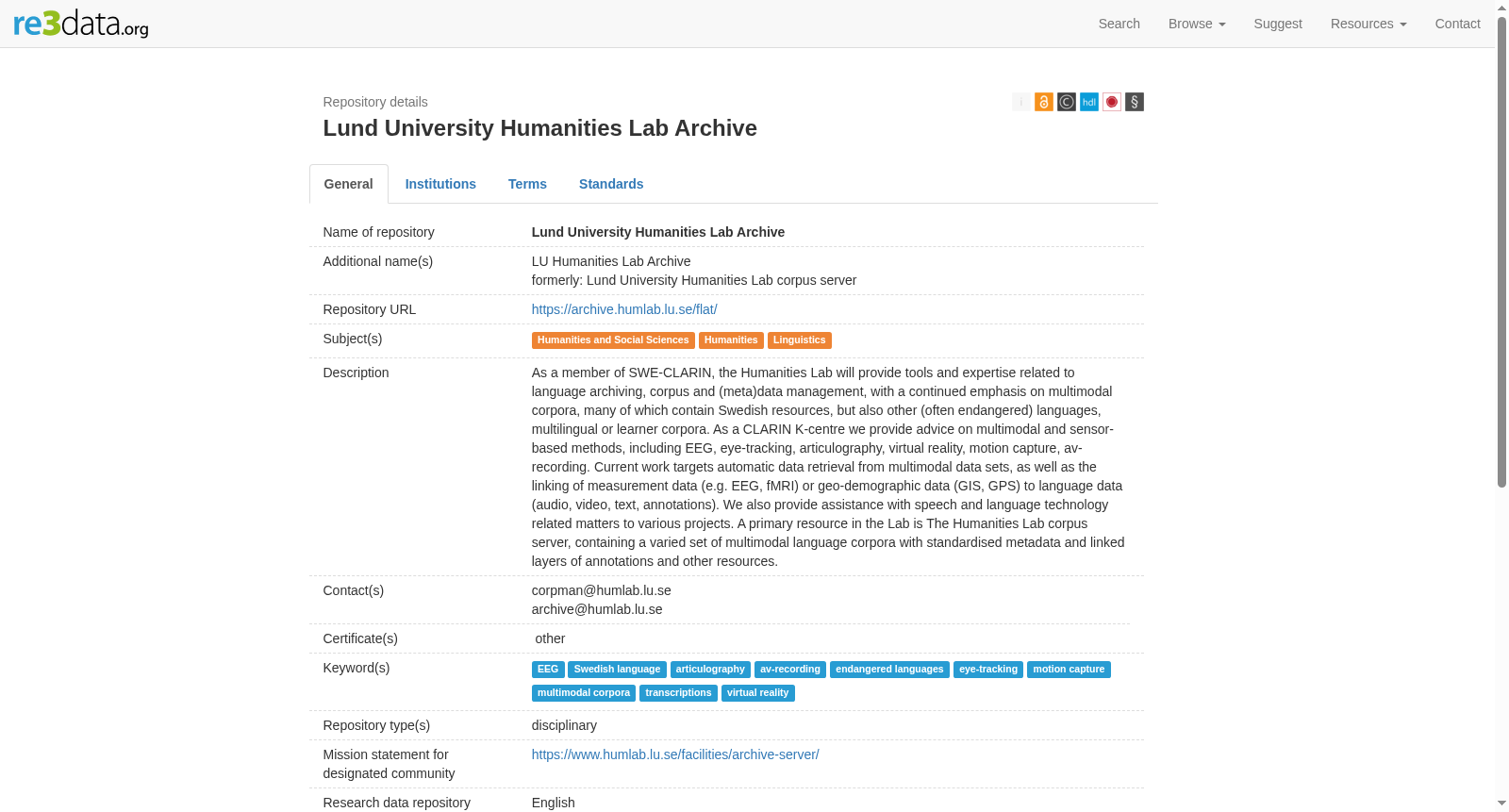1509x812 pixels.
Task: Click the Humanities and Social Sciences subject tag
Action: click(x=613, y=340)
